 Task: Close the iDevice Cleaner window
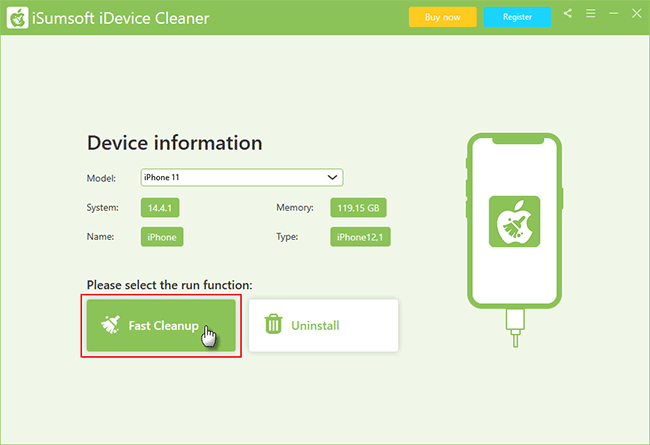637,14
